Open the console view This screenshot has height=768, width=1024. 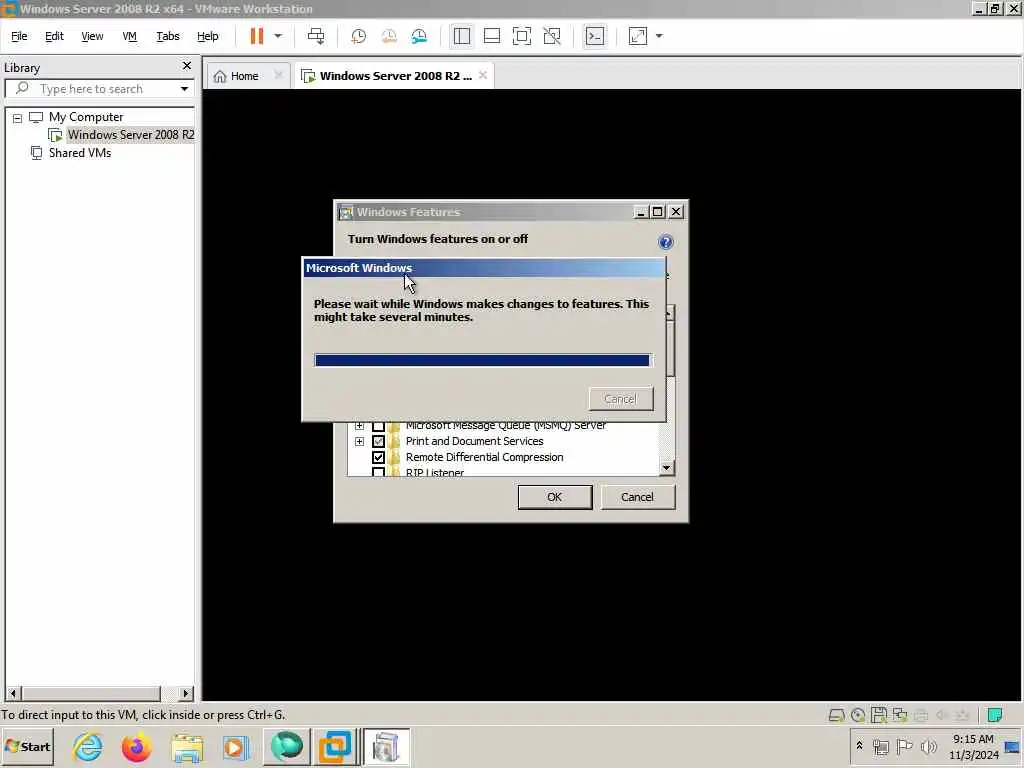[x=594, y=36]
